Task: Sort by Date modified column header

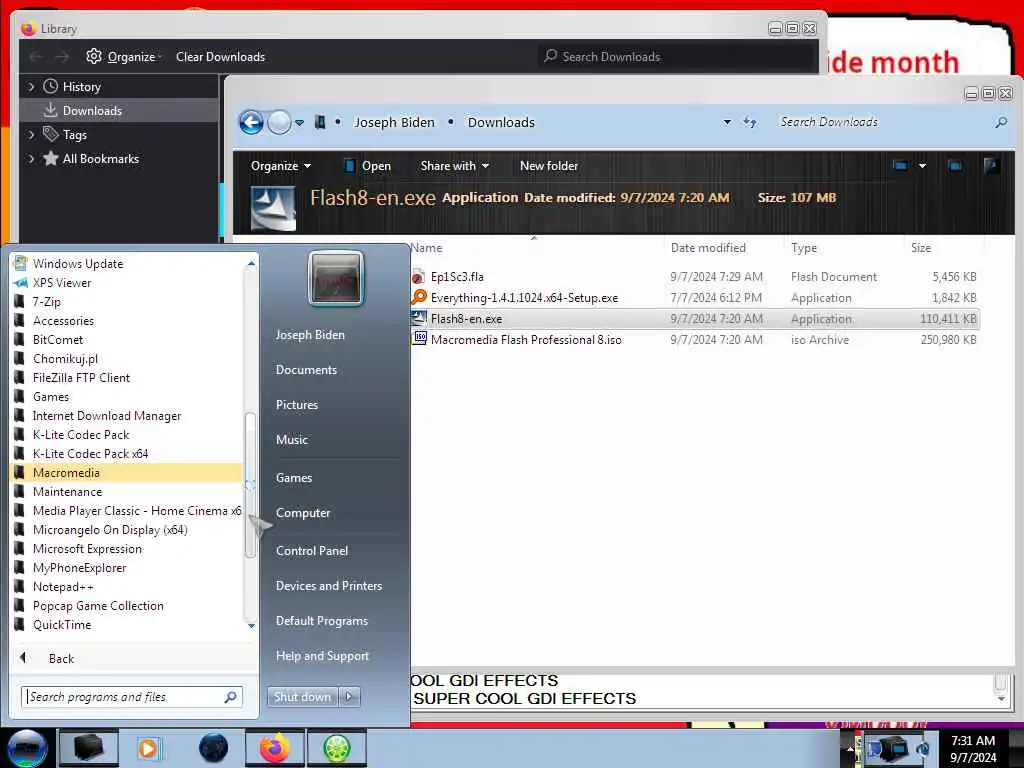Action: point(708,248)
